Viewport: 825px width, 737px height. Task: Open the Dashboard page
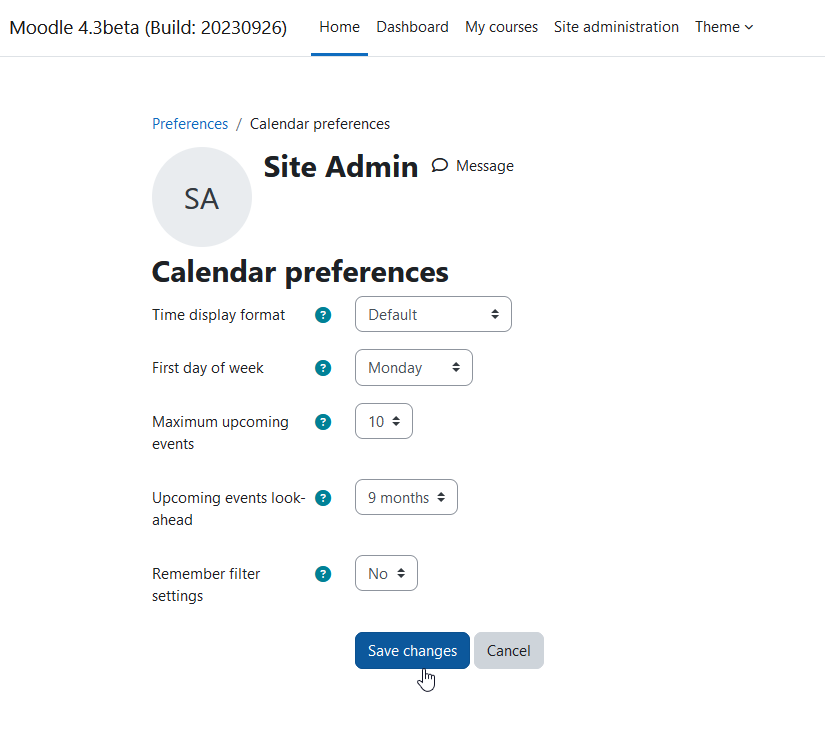tap(412, 27)
